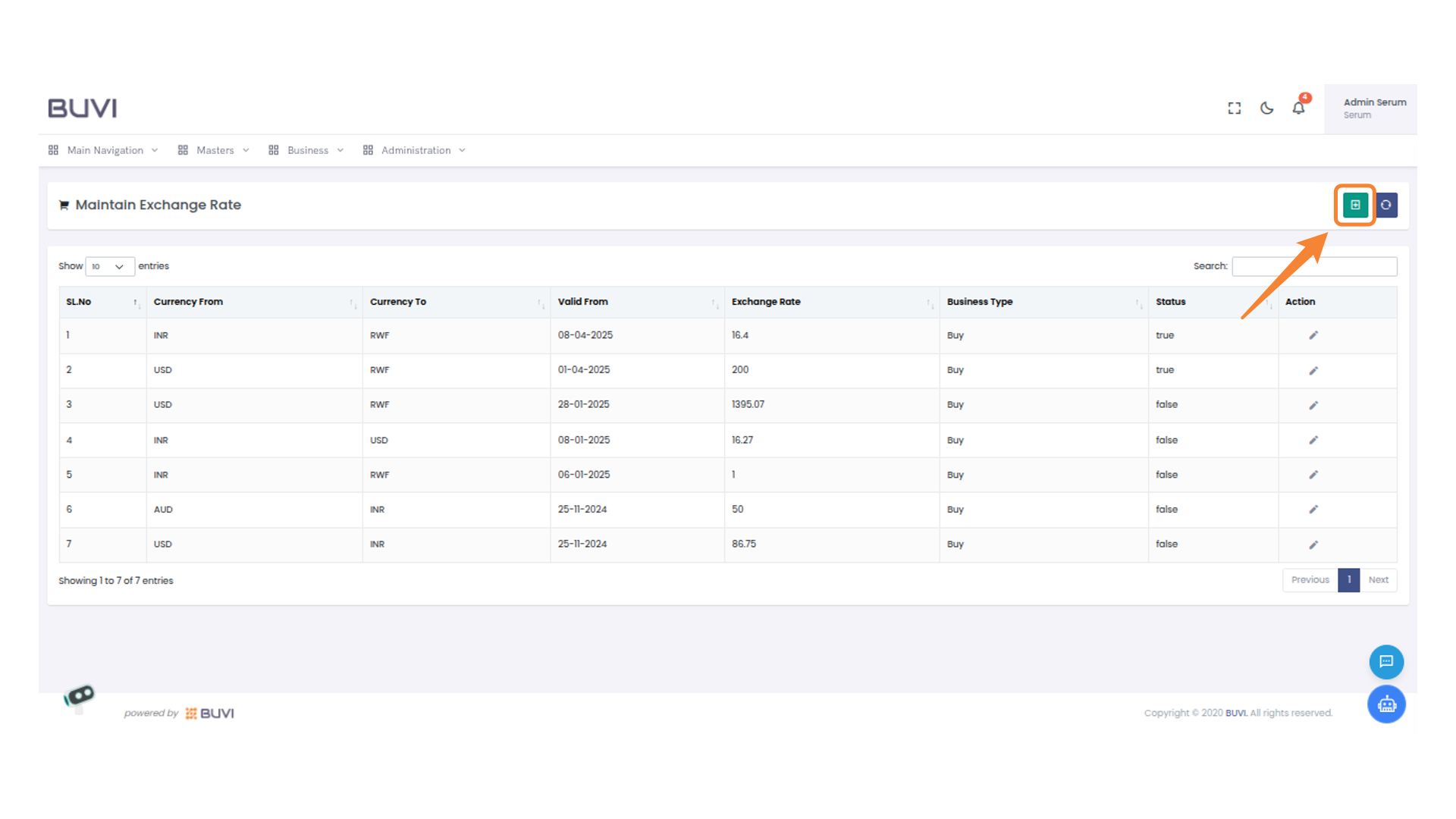Click the Previous pagination button

point(1310,580)
